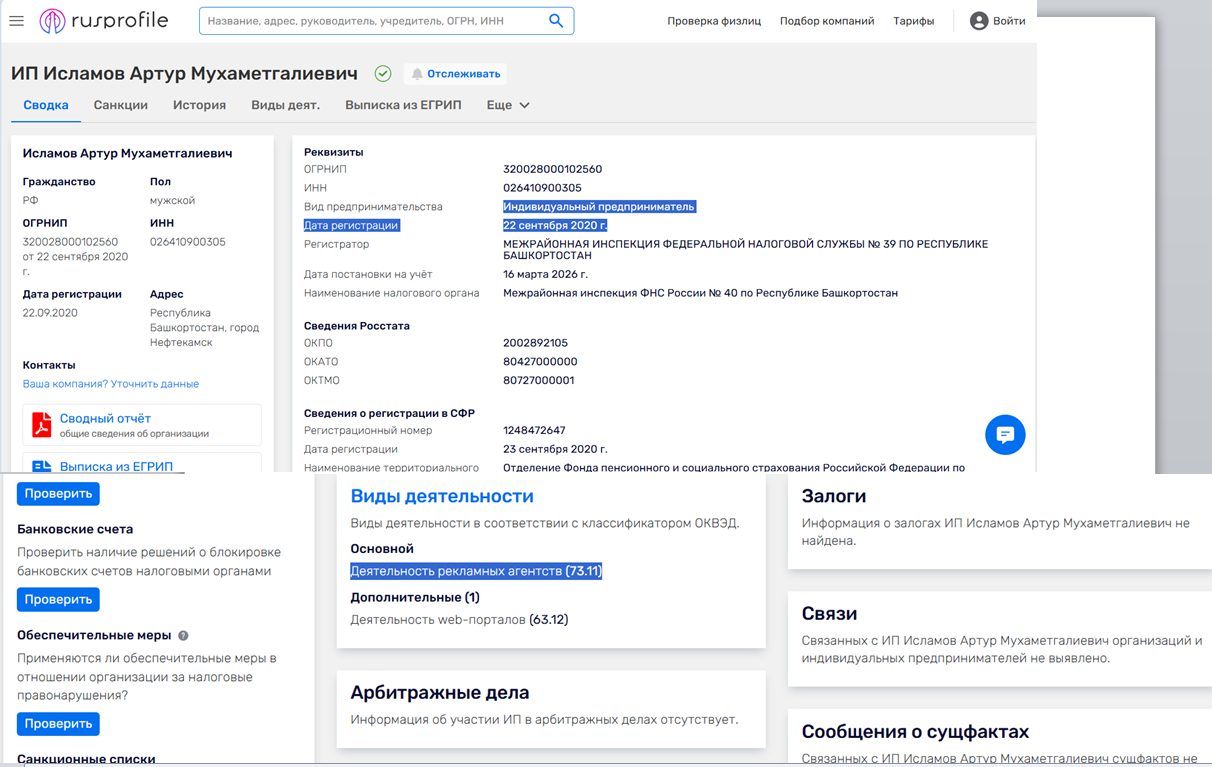The image size is (1212, 767).
Task: Click the ОКПО value 2002892105
Action: (535, 343)
